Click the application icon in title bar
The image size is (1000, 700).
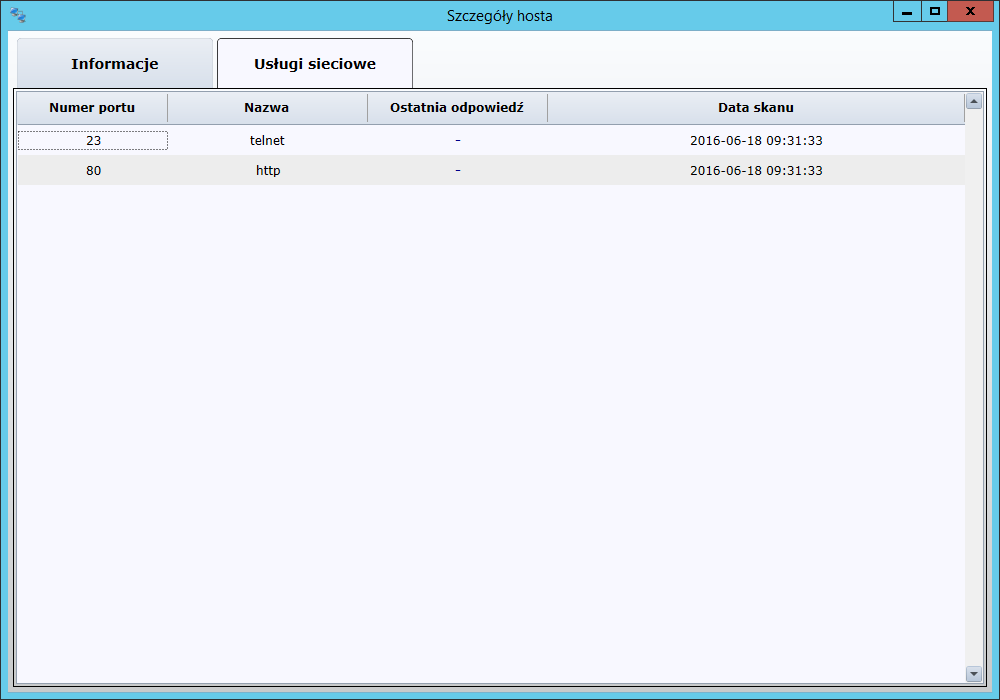click(x=18, y=15)
